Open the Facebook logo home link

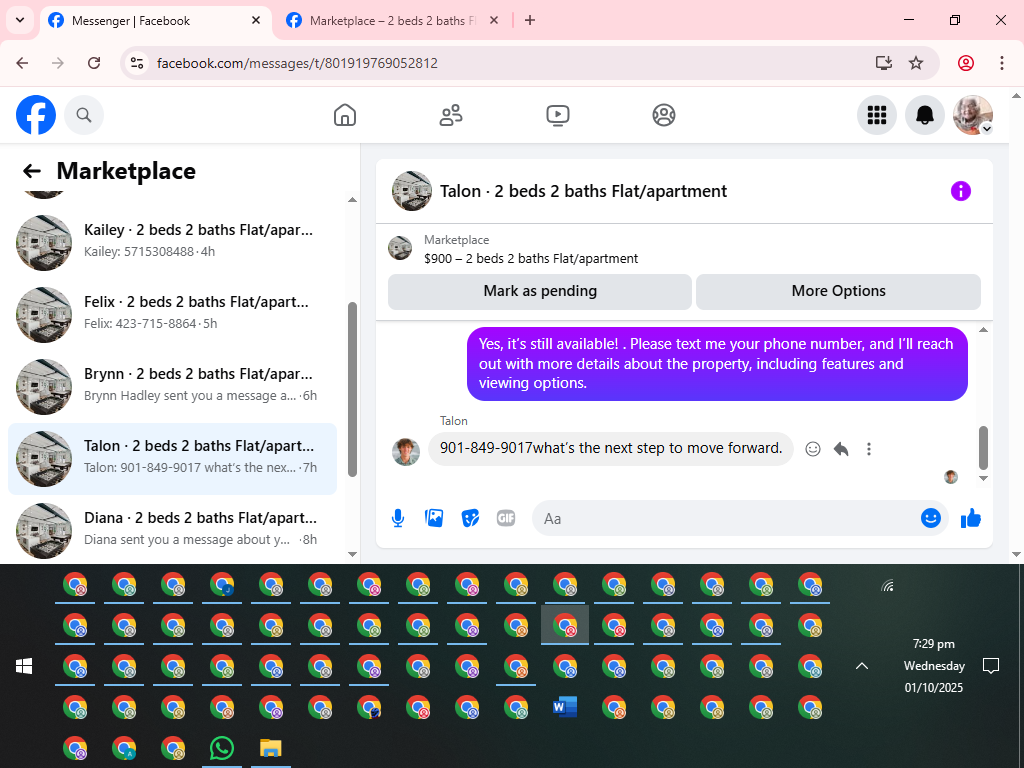pyautogui.click(x=36, y=115)
